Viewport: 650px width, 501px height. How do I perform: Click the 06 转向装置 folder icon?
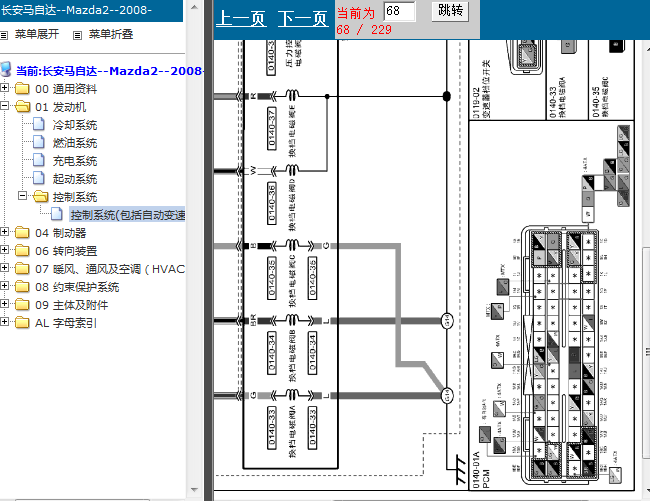[x=22, y=250]
